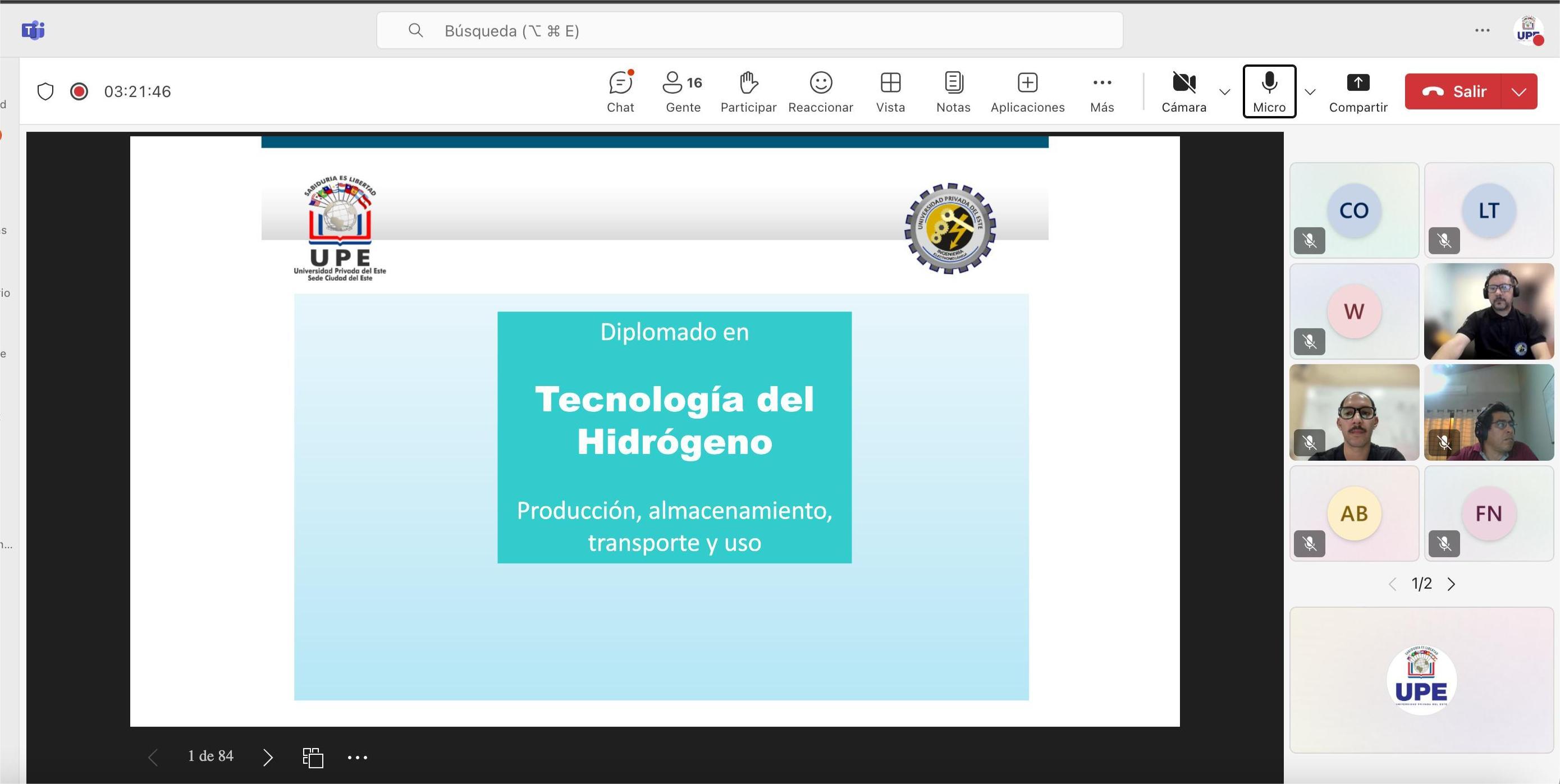Open the Más meeting options menu
The height and width of the screenshot is (784, 1560).
tap(1101, 91)
